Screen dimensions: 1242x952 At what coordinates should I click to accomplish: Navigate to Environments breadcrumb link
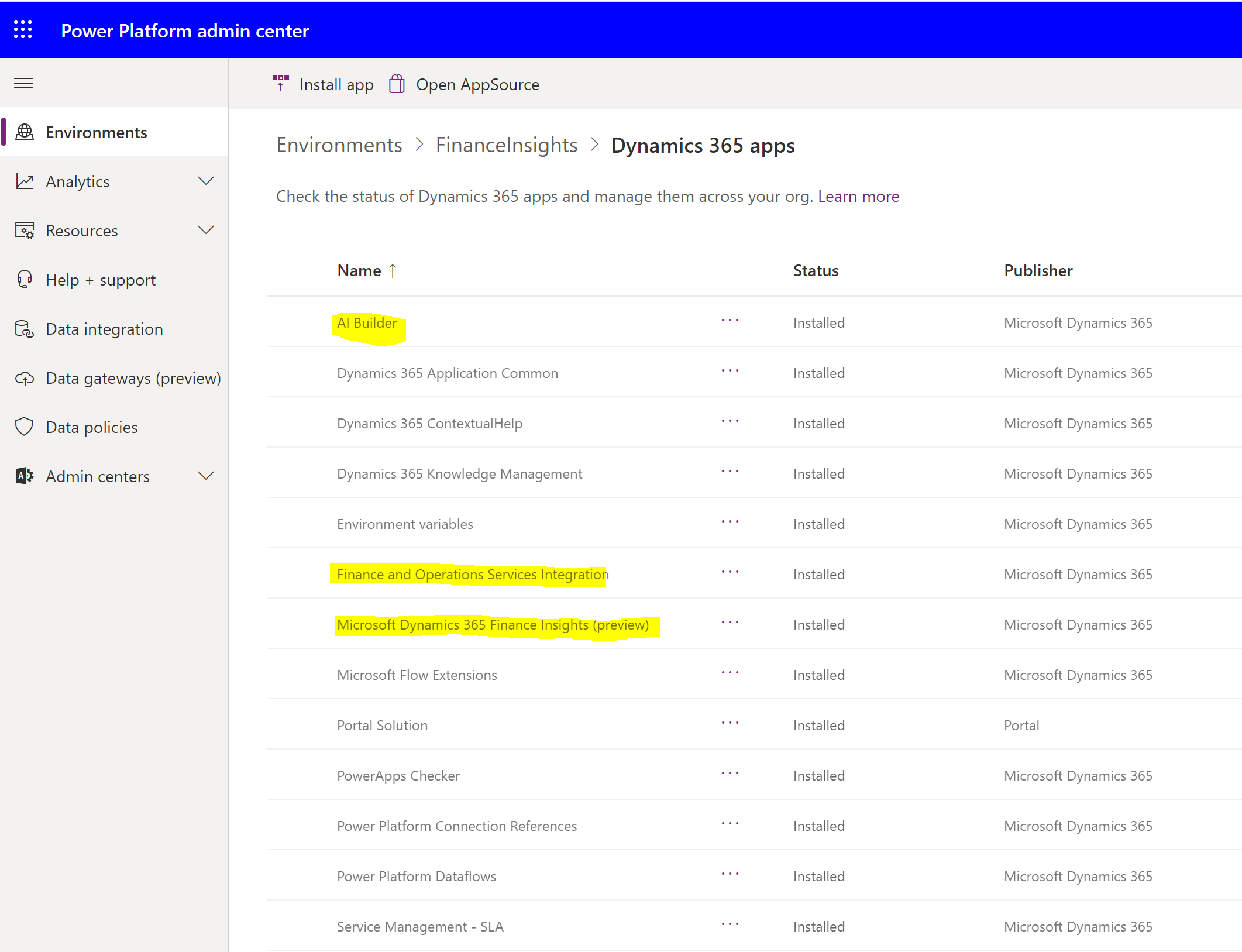(x=339, y=145)
